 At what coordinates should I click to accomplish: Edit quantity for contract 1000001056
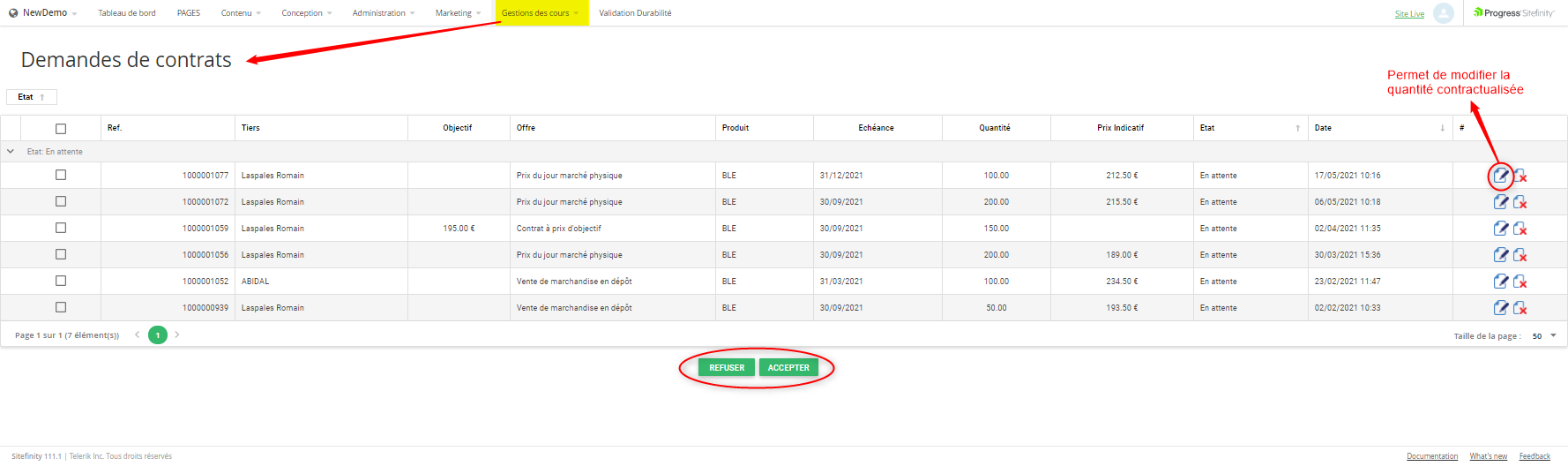[1500, 255]
